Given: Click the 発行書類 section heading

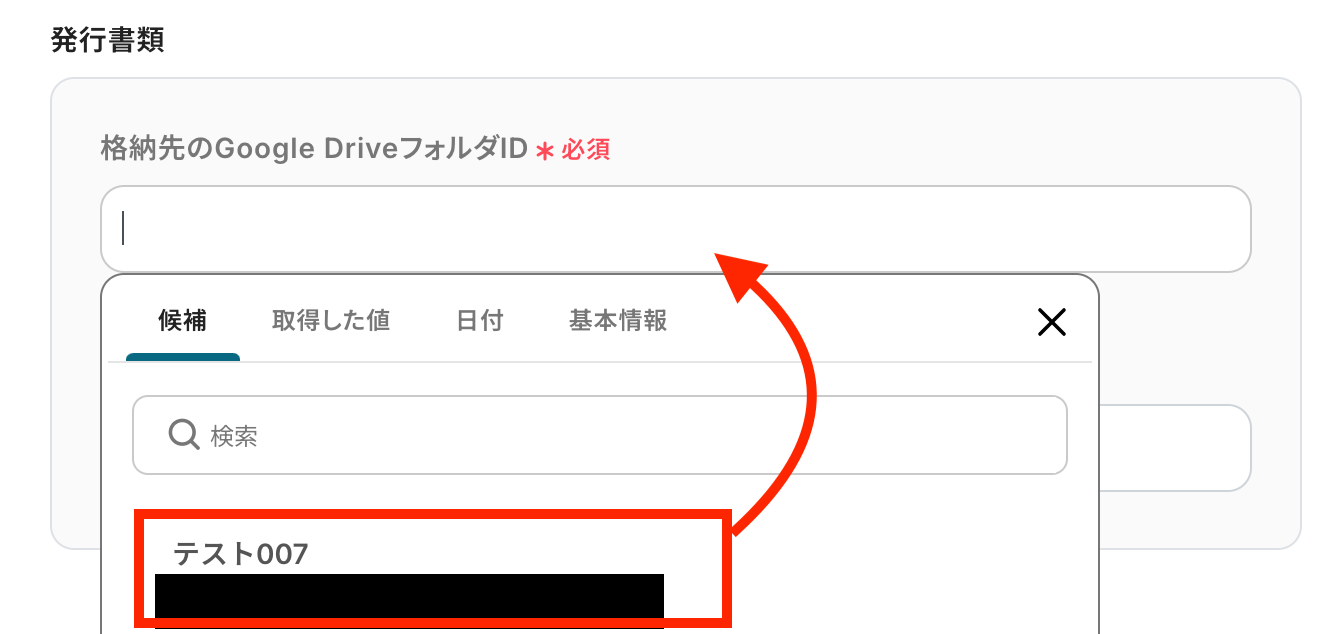Looking at the screenshot, I should (108, 40).
